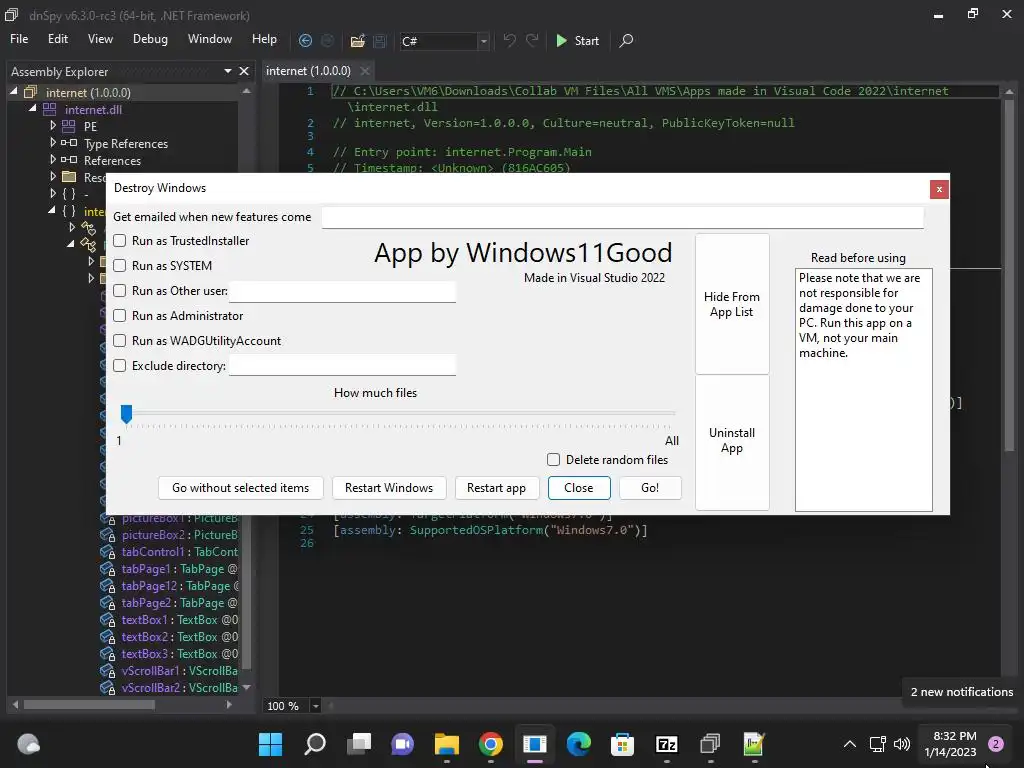Open Task View on the taskbar

pyautogui.click(x=359, y=744)
